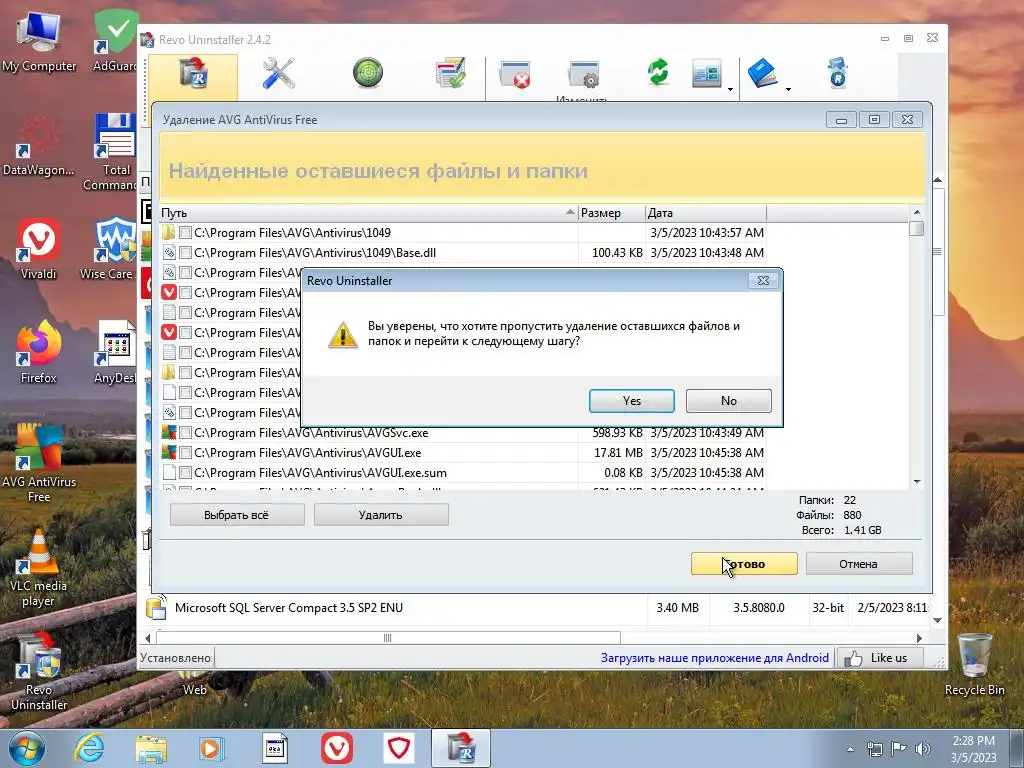Click leftover list scrollbar down arrow
This screenshot has height=768, width=1024.
point(917,482)
